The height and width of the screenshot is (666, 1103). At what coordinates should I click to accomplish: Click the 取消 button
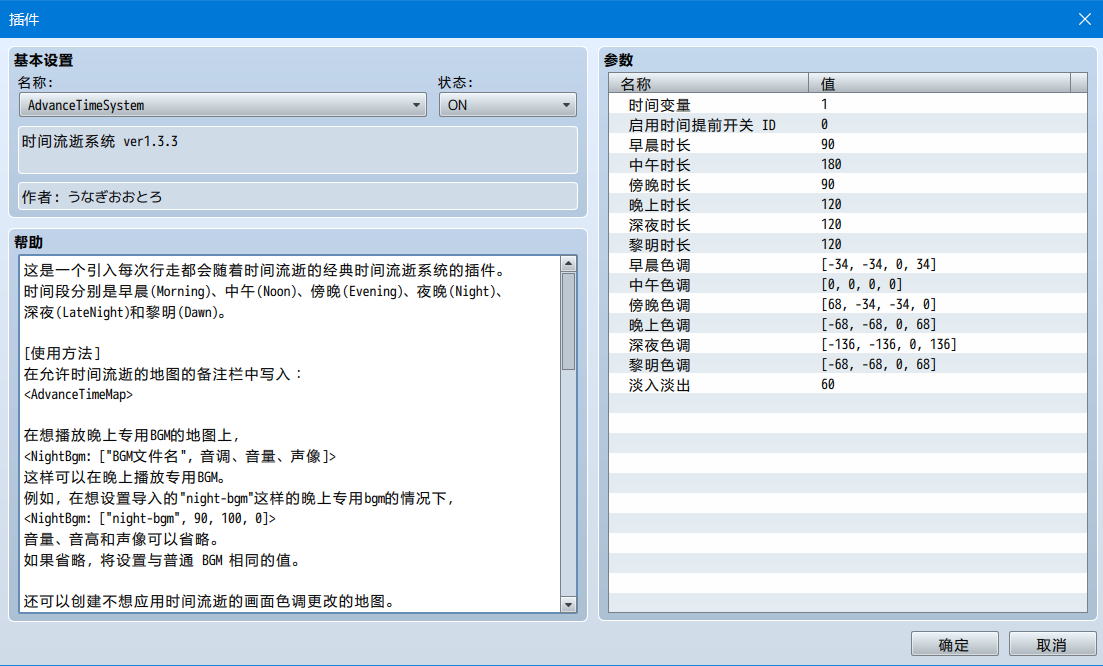pos(1052,644)
